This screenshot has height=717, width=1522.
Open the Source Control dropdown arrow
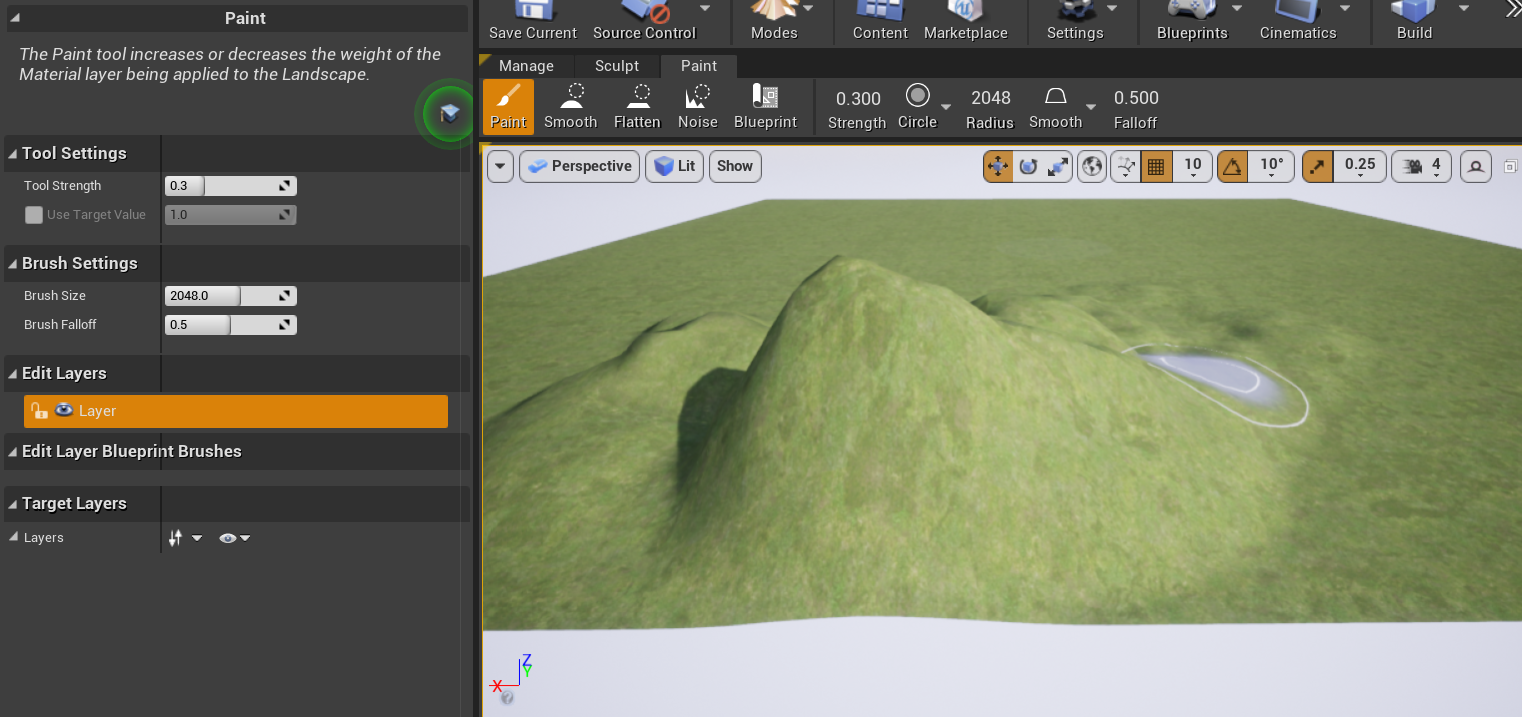pyautogui.click(x=705, y=8)
